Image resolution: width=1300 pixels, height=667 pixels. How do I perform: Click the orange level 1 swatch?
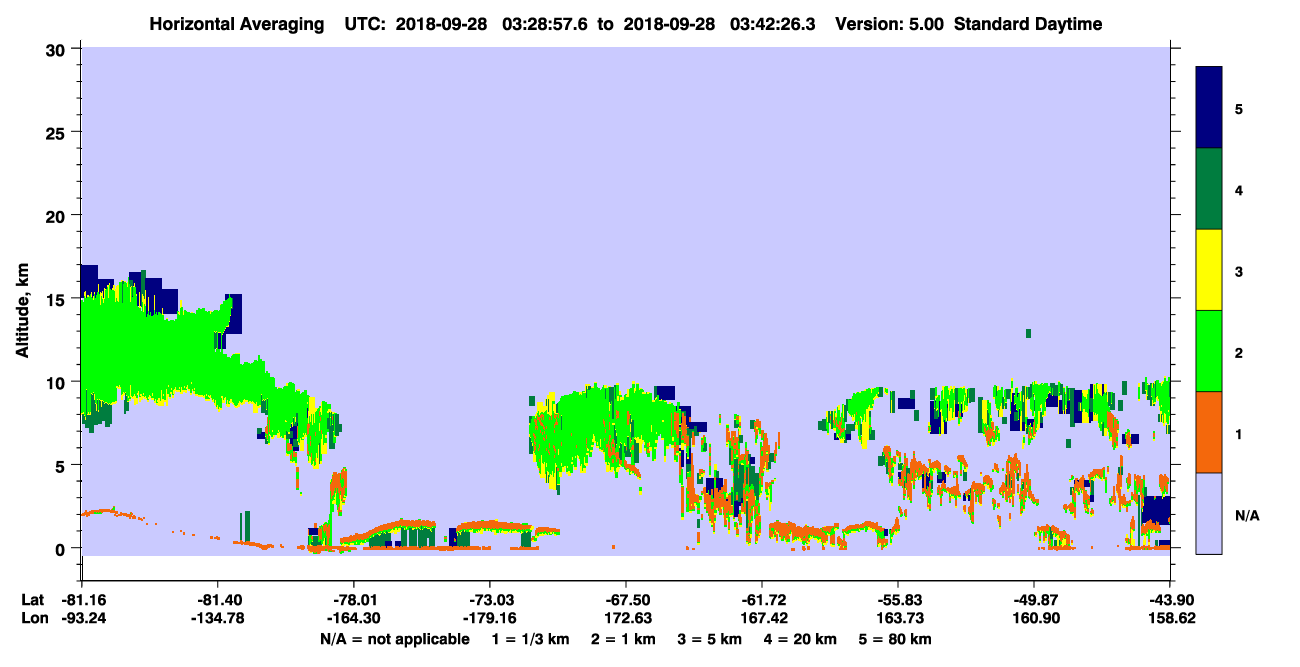click(1209, 432)
